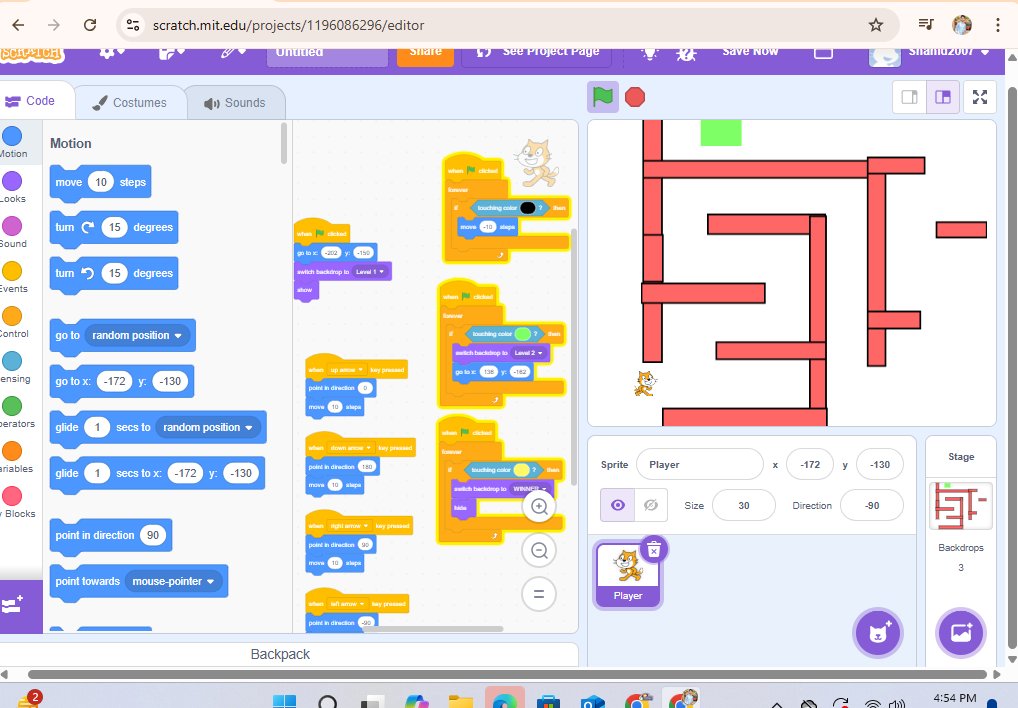The width and height of the screenshot is (1018, 708).
Task: Reload the browser page
Action: click(90, 25)
